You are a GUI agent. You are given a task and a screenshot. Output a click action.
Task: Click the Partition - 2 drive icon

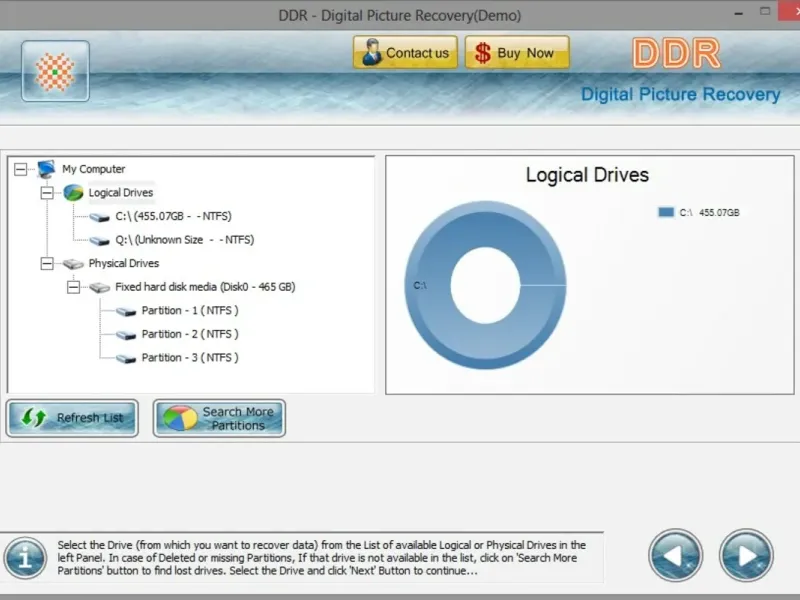[126, 335]
